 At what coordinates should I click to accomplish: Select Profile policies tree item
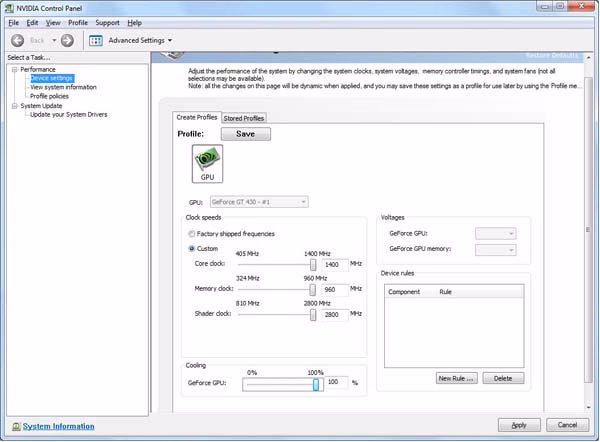pyautogui.click(x=49, y=96)
